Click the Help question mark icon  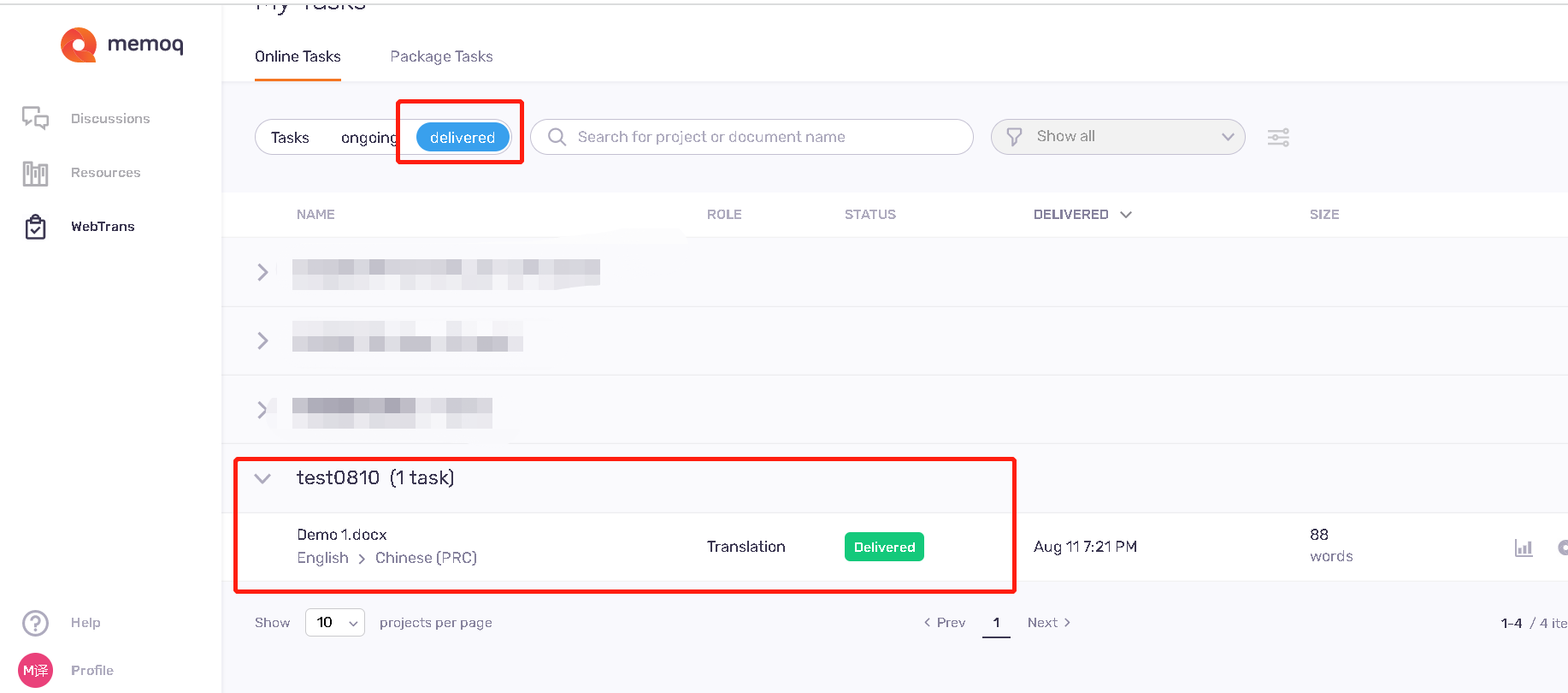[x=35, y=623]
